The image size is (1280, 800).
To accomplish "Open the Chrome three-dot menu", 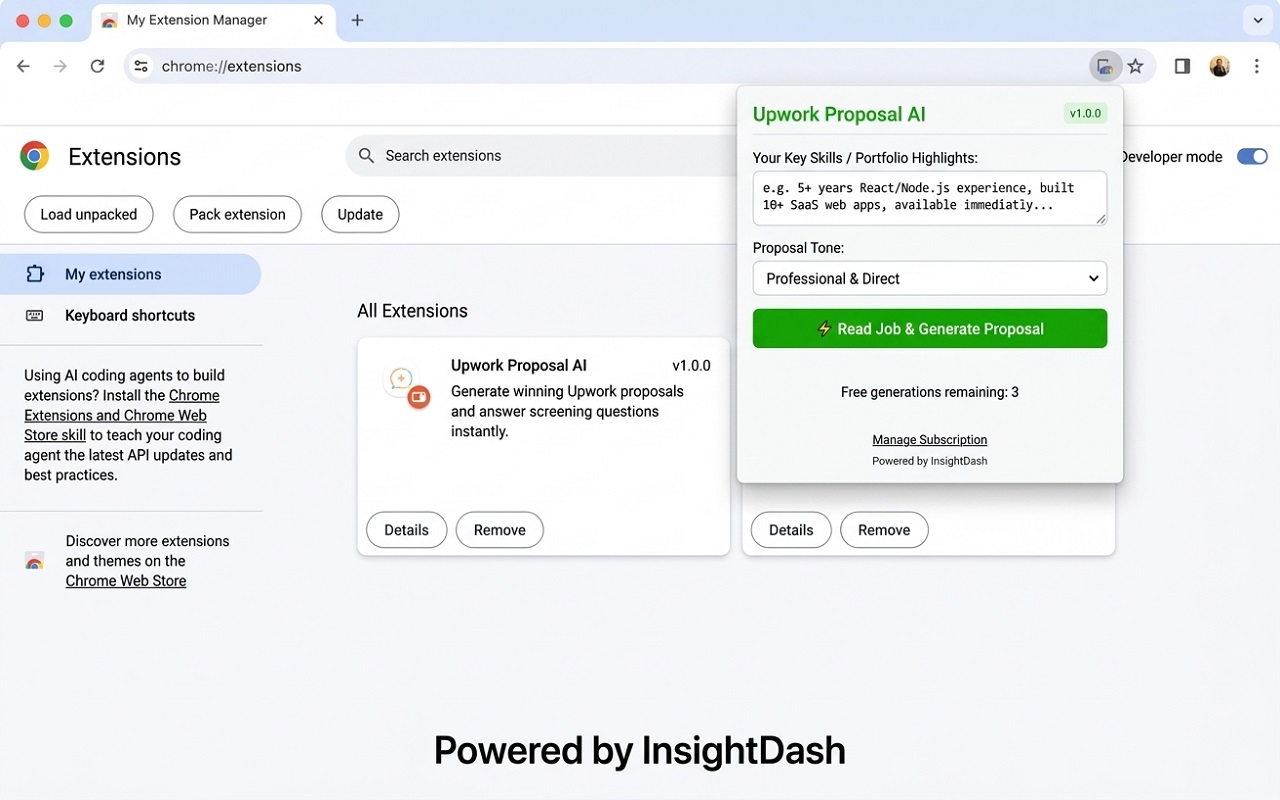I will 1257,66.
